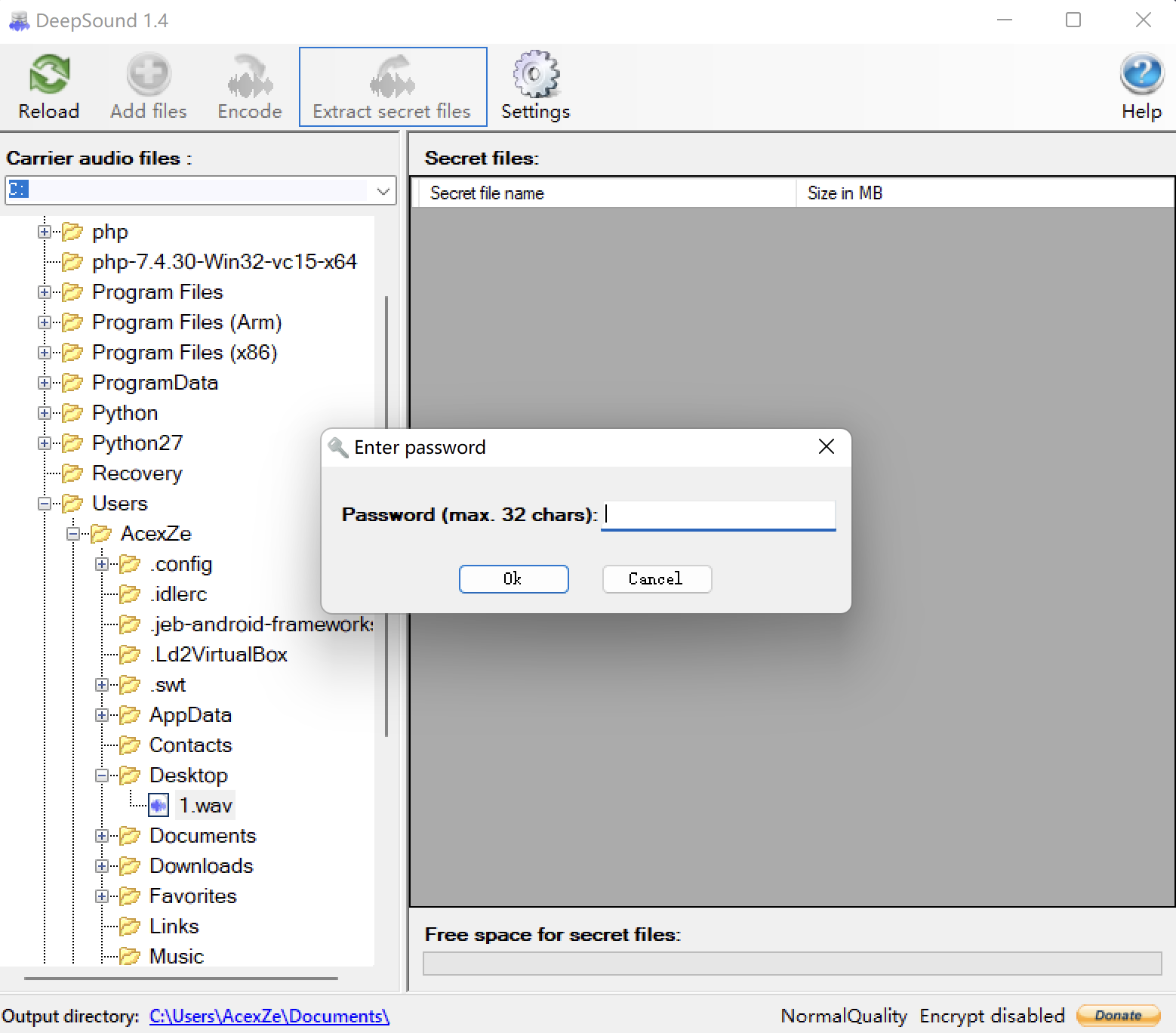The image size is (1176, 1033).
Task: Select the Links folder
Action: pos(174,927)
